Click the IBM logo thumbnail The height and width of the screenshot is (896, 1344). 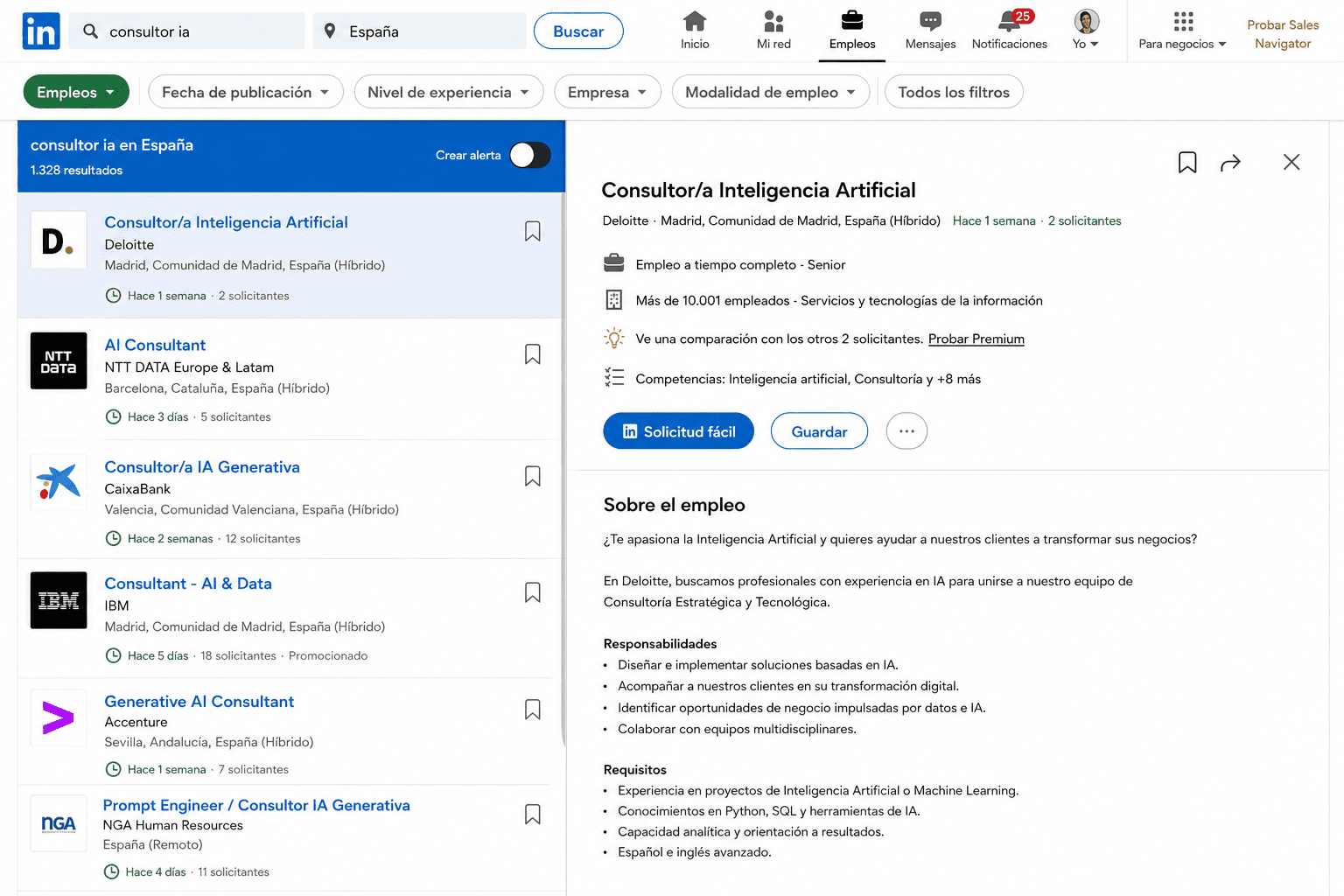tap(59, 600)
